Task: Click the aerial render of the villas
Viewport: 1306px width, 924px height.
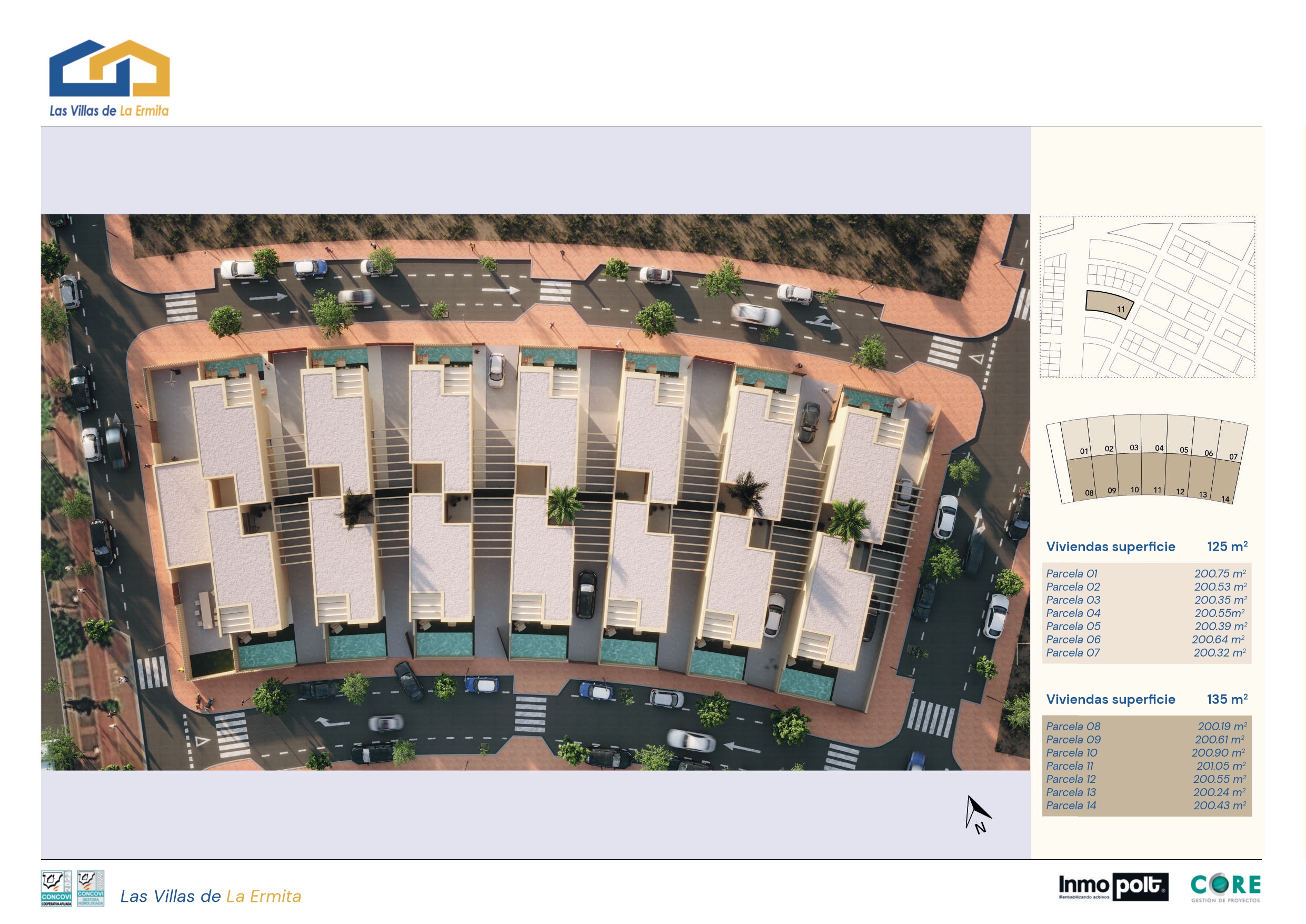Action: (x=535, y=492)
